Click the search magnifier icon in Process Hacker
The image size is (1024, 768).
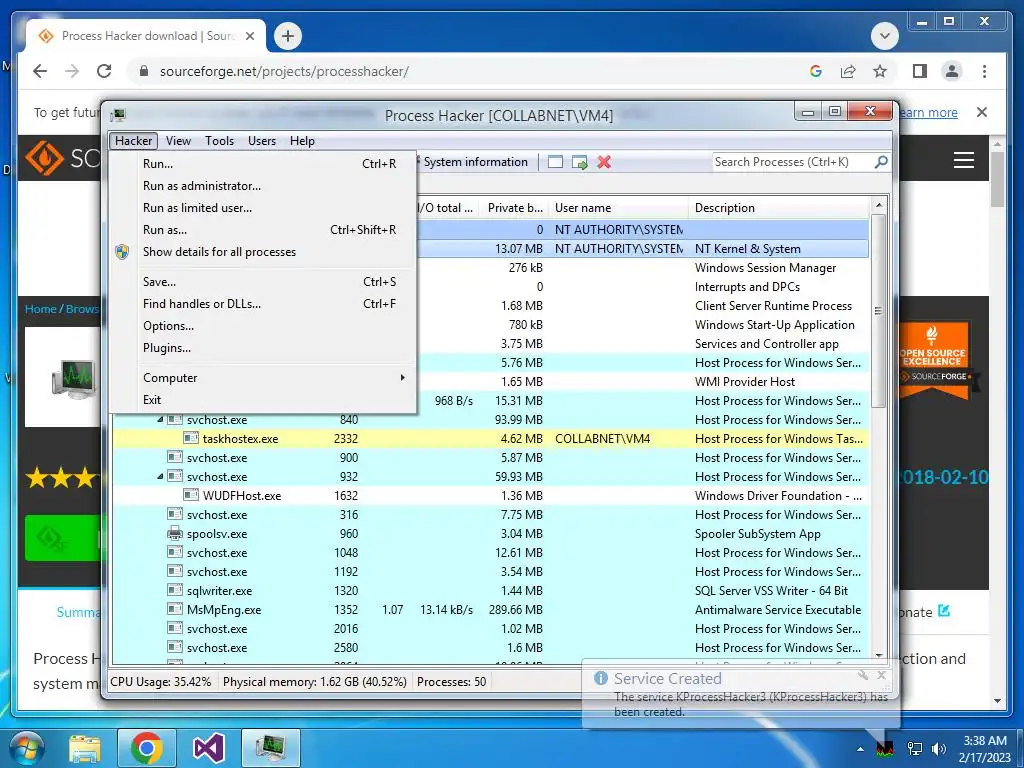(881, 161)
